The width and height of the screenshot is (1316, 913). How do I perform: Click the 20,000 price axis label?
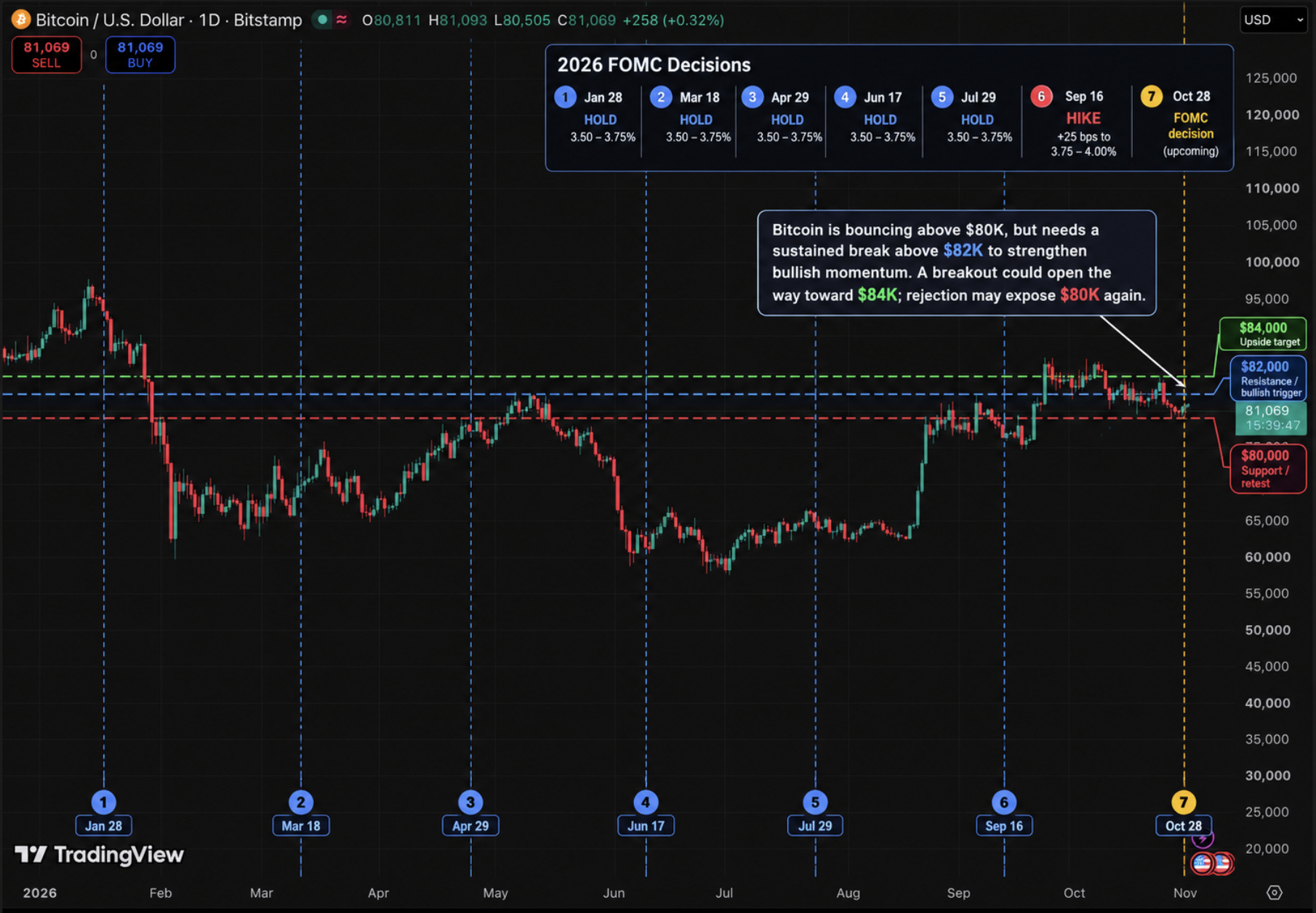tap(1267, 848)
